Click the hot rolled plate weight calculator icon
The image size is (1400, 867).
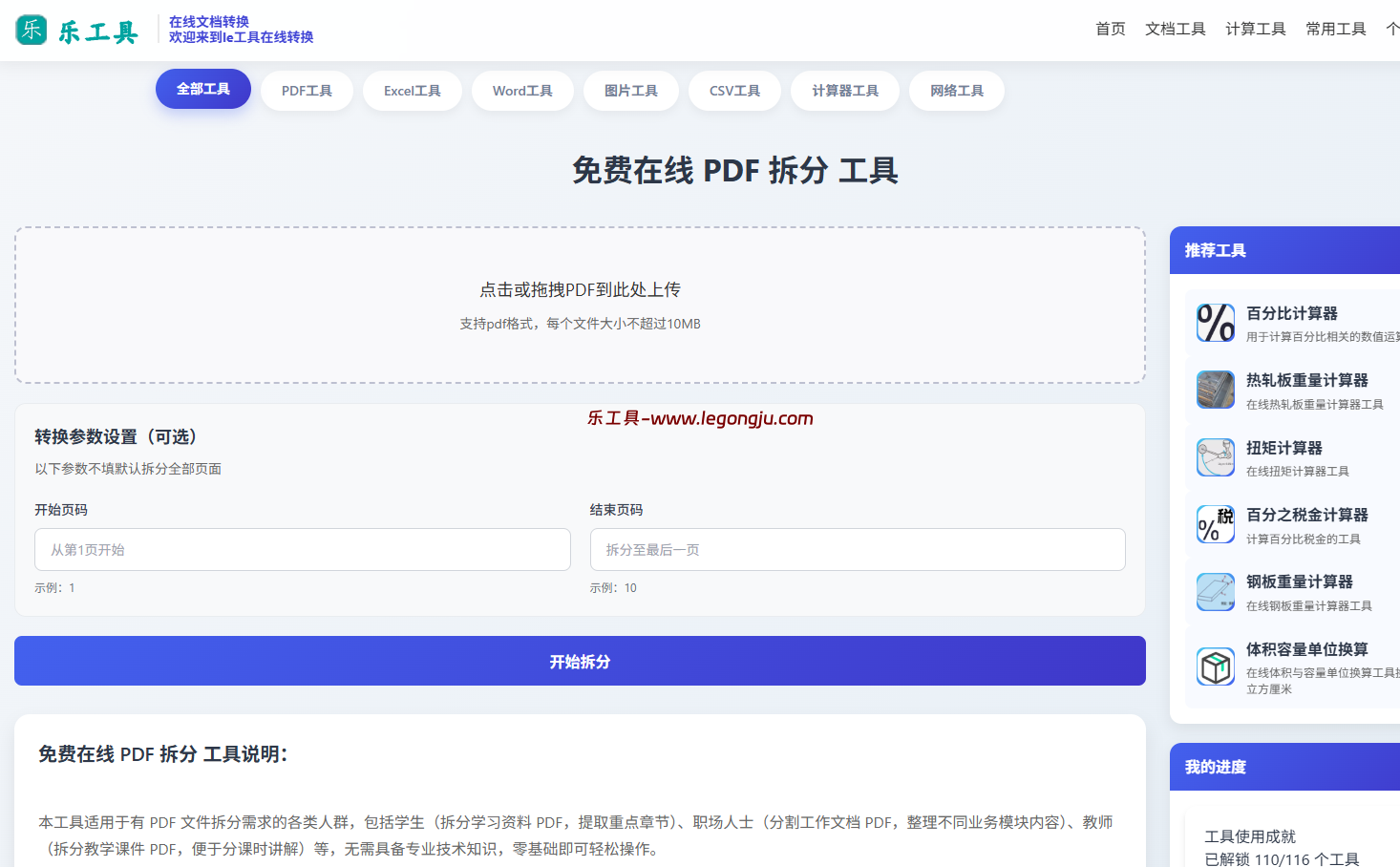pyautogui.click(x=1215, y=390)
